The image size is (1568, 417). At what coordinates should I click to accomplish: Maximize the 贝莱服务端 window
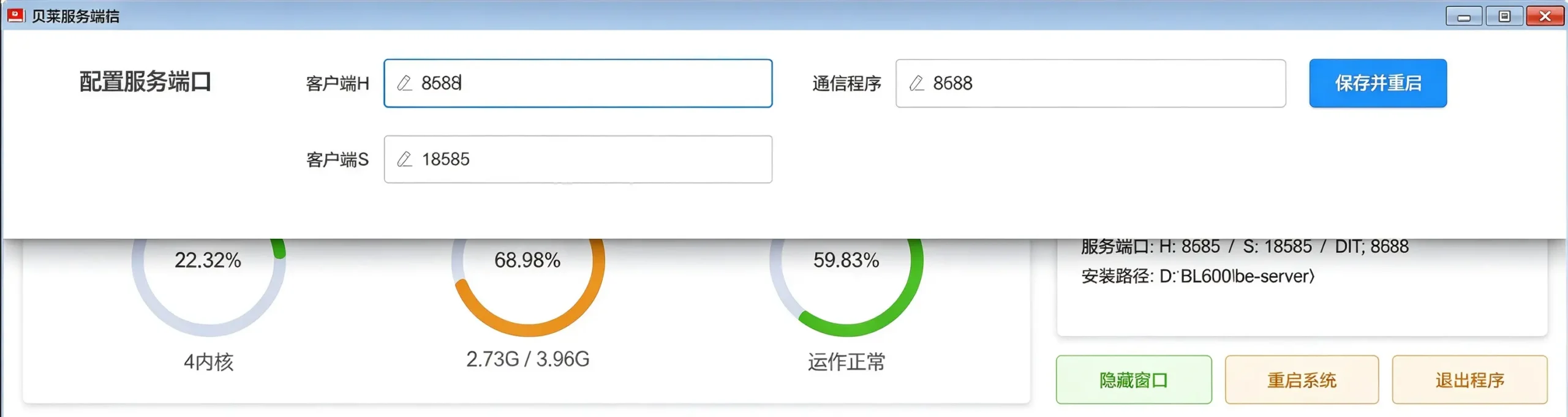tap(1504, 16)
